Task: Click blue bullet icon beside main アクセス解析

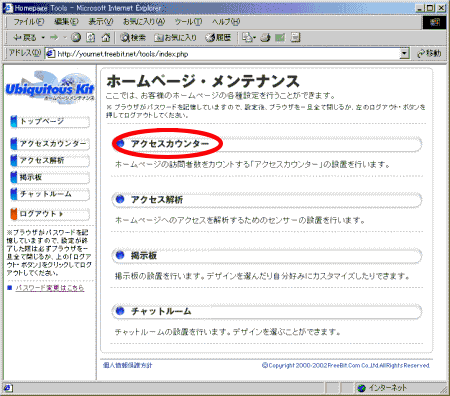Action: tap(120, 199)
